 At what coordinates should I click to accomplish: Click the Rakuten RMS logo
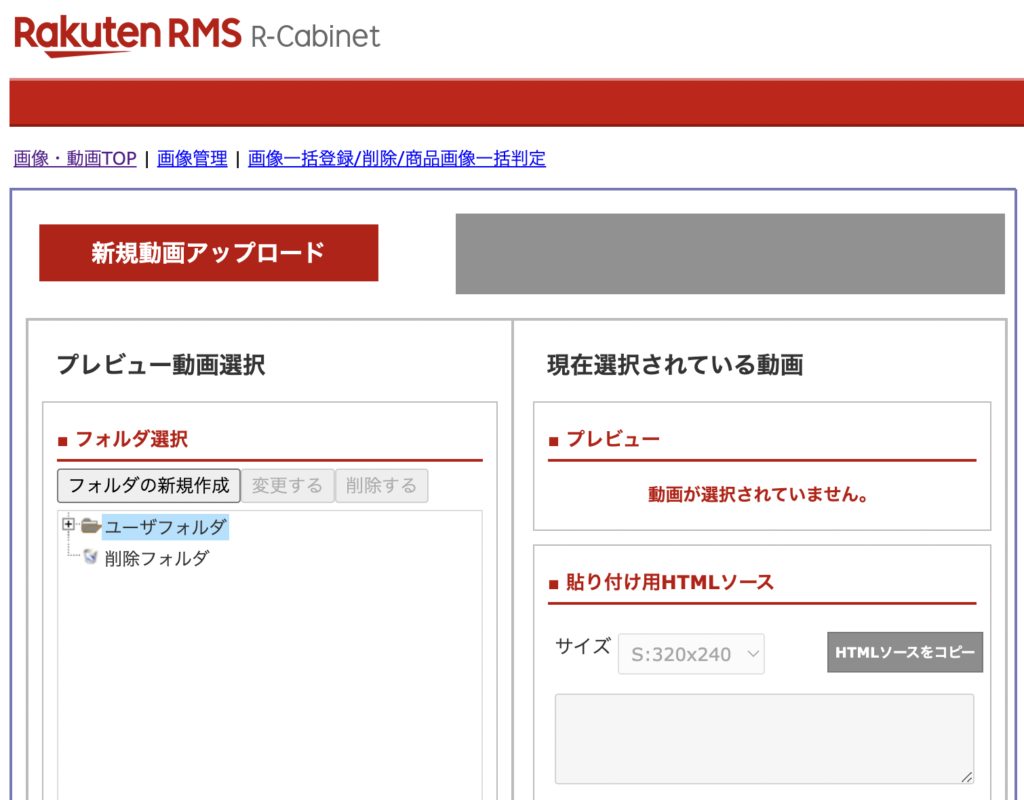[127, 35]
